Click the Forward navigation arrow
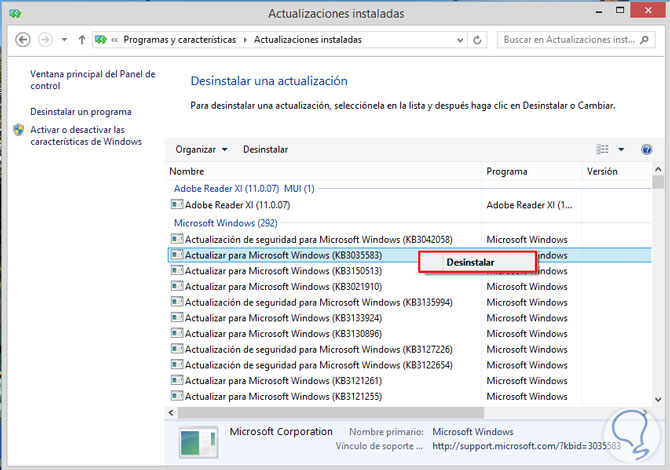The width and height of the screenshot is (670, 470). click(46, 40)
